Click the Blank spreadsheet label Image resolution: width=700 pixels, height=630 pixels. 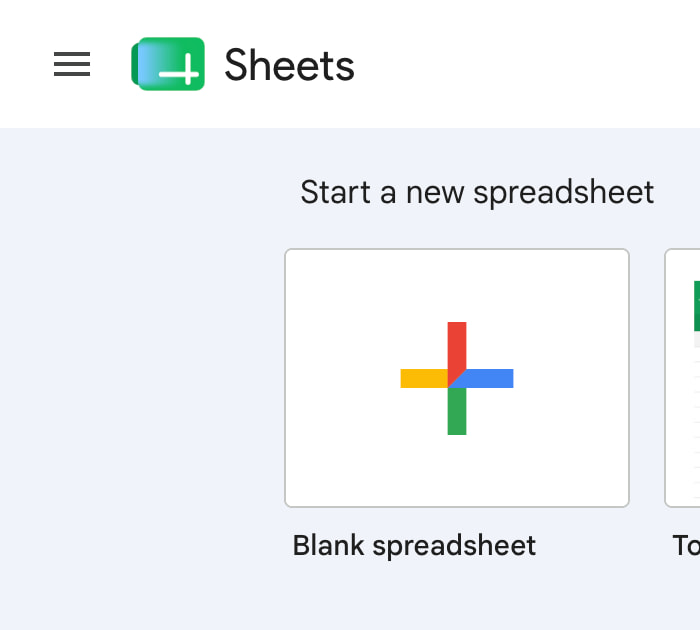click(414, 546)
